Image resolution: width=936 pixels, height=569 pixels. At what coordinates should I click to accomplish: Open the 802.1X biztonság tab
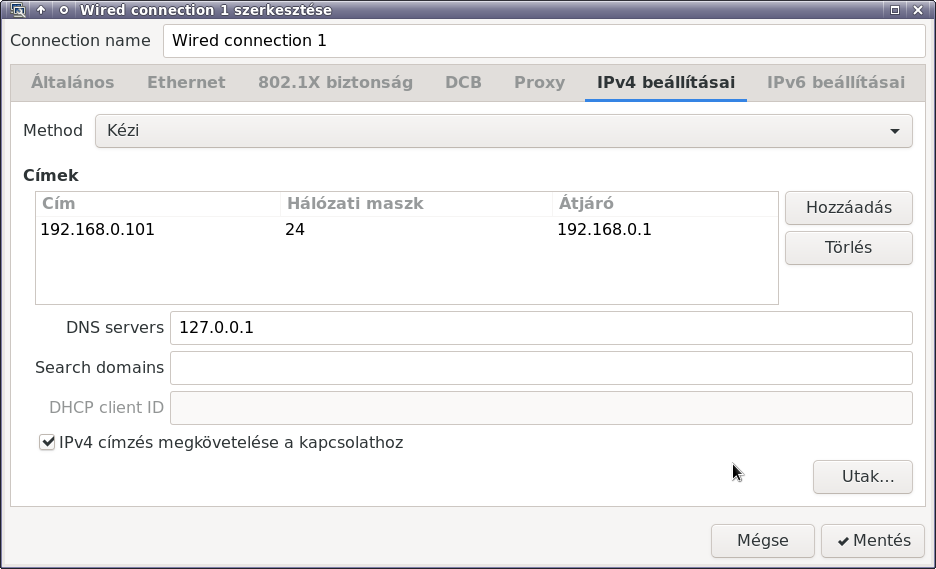pyautogui.click(x=335, y=82)
